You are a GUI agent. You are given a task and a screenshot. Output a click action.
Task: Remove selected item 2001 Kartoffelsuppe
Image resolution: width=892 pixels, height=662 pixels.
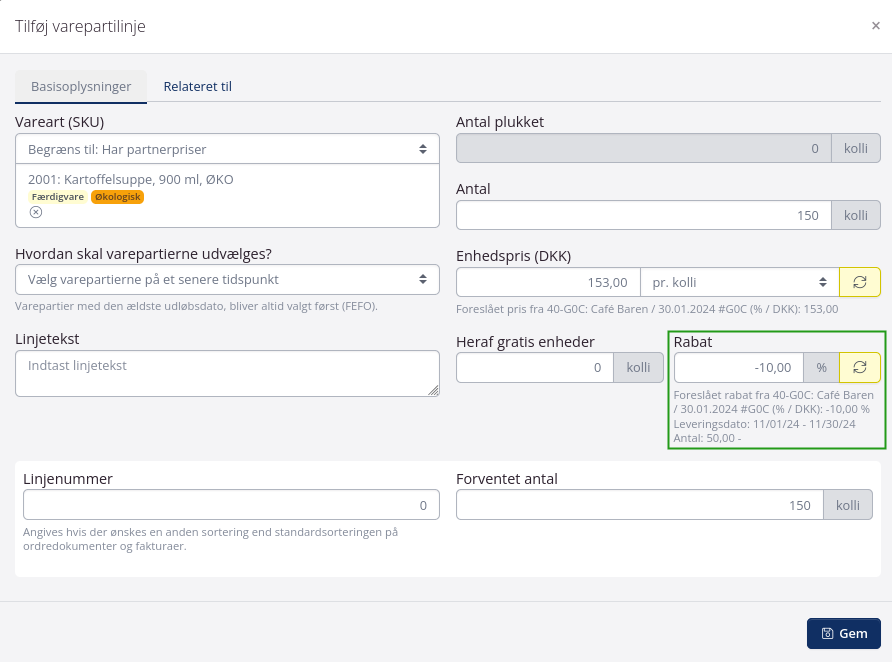(36, 212)
